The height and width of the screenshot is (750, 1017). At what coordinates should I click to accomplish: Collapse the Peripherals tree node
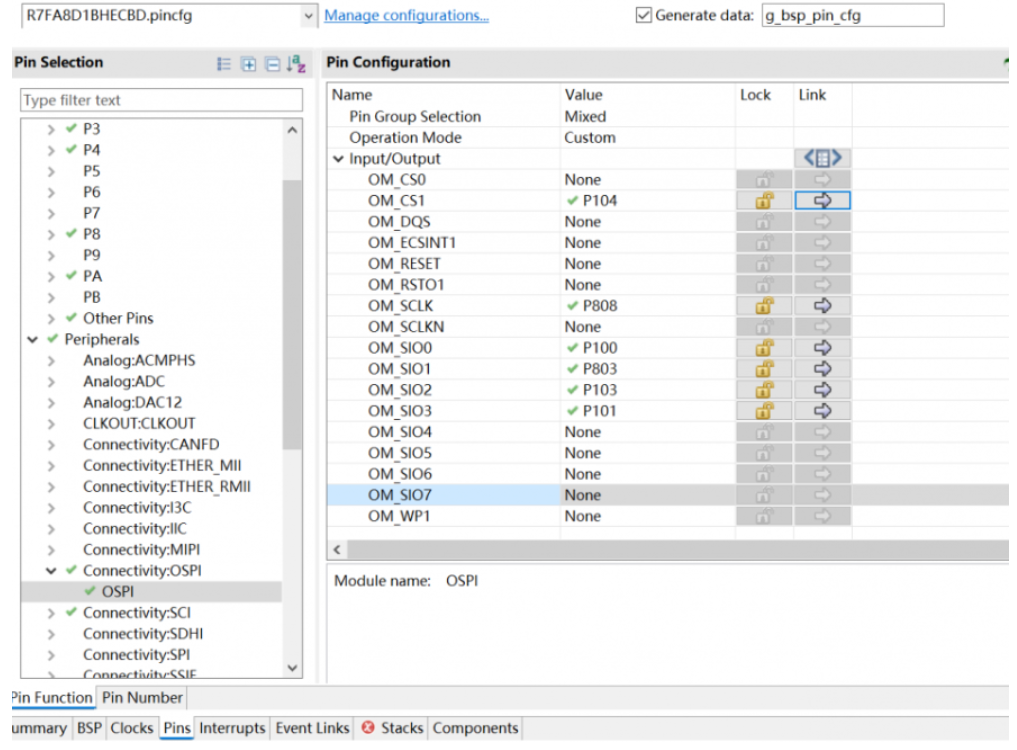(33, 340)
